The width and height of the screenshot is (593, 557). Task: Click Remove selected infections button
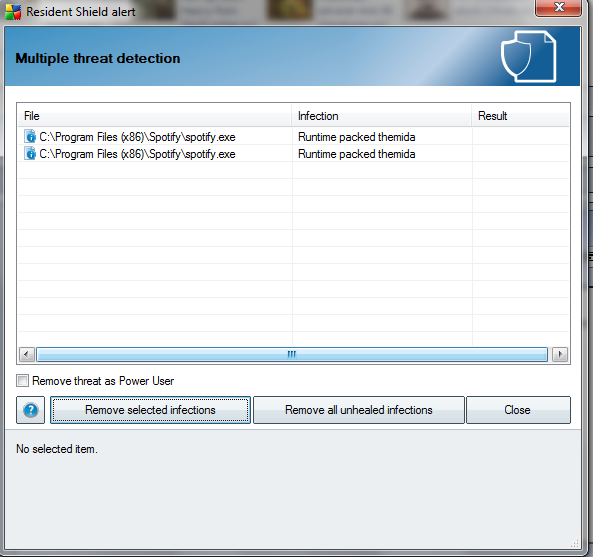click(x=151, y=410)
